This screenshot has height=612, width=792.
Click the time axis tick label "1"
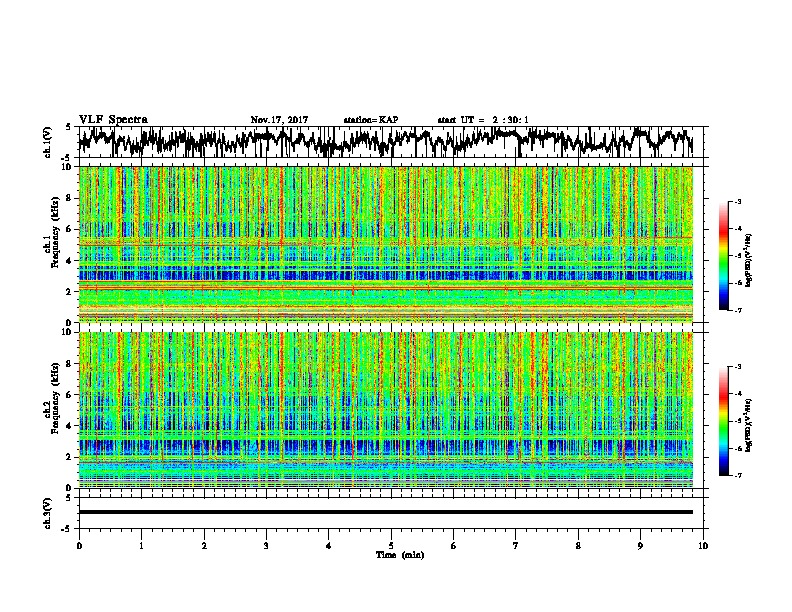pos(141,545)
